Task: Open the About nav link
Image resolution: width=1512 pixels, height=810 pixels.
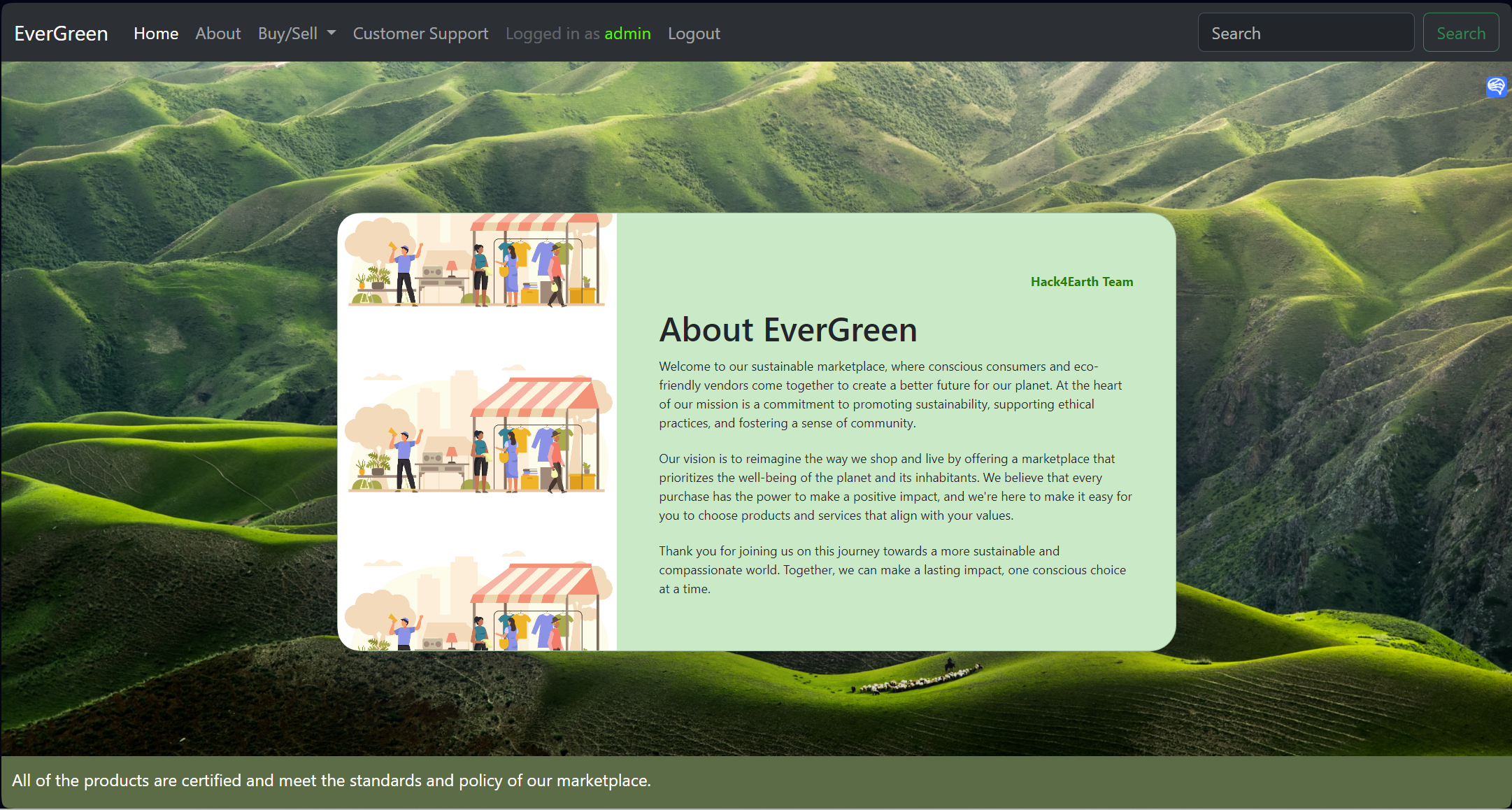Action: 217,34
